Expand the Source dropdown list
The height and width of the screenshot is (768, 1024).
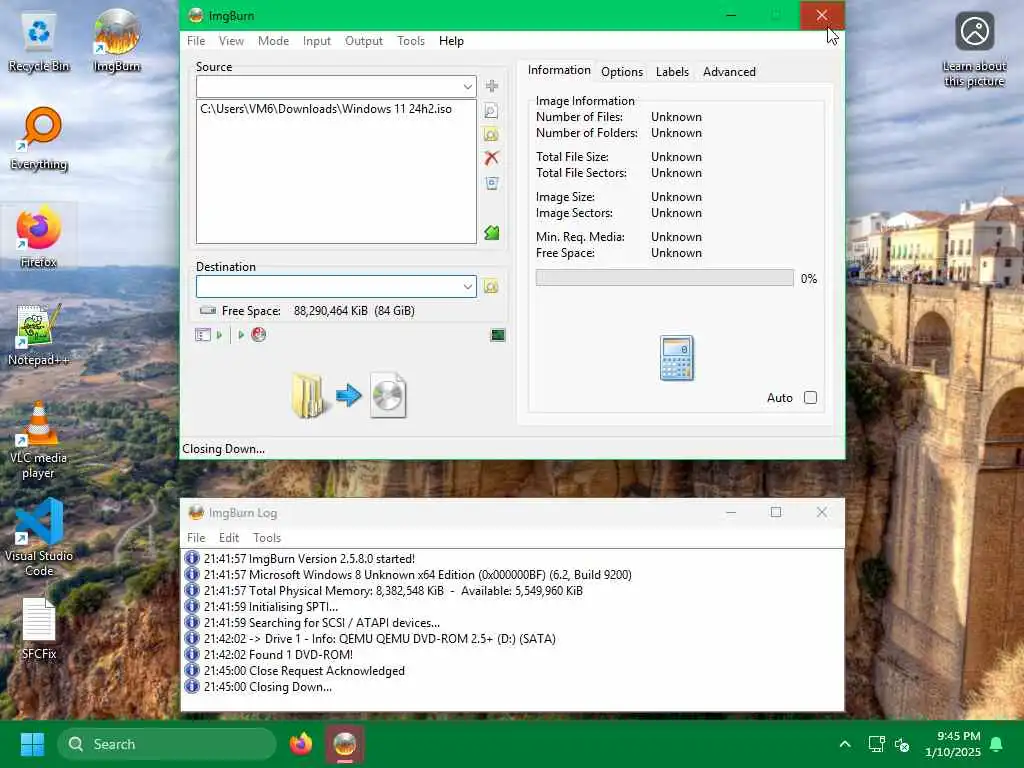pos(468,86)
